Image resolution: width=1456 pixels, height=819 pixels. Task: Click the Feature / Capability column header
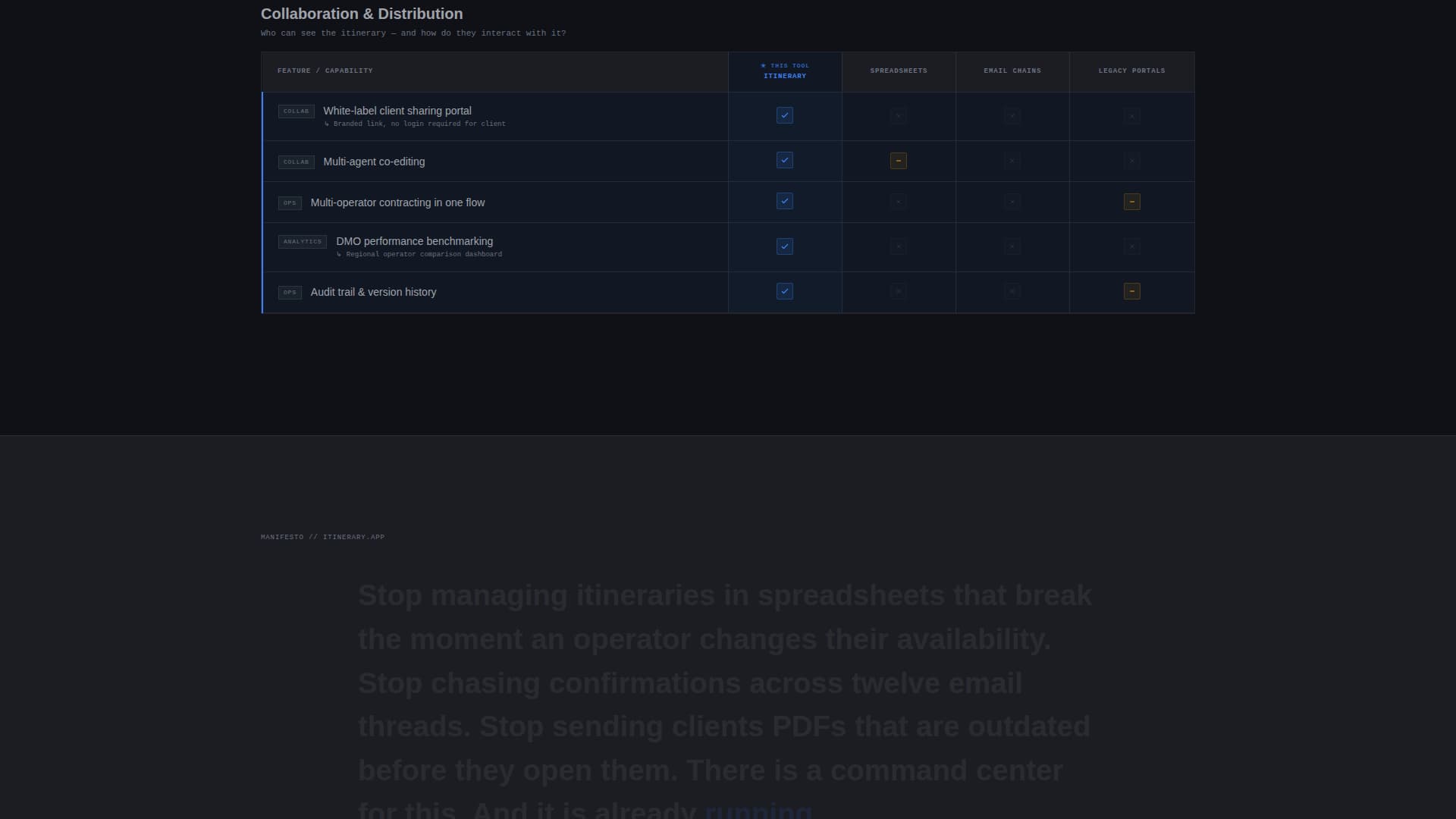325,71
